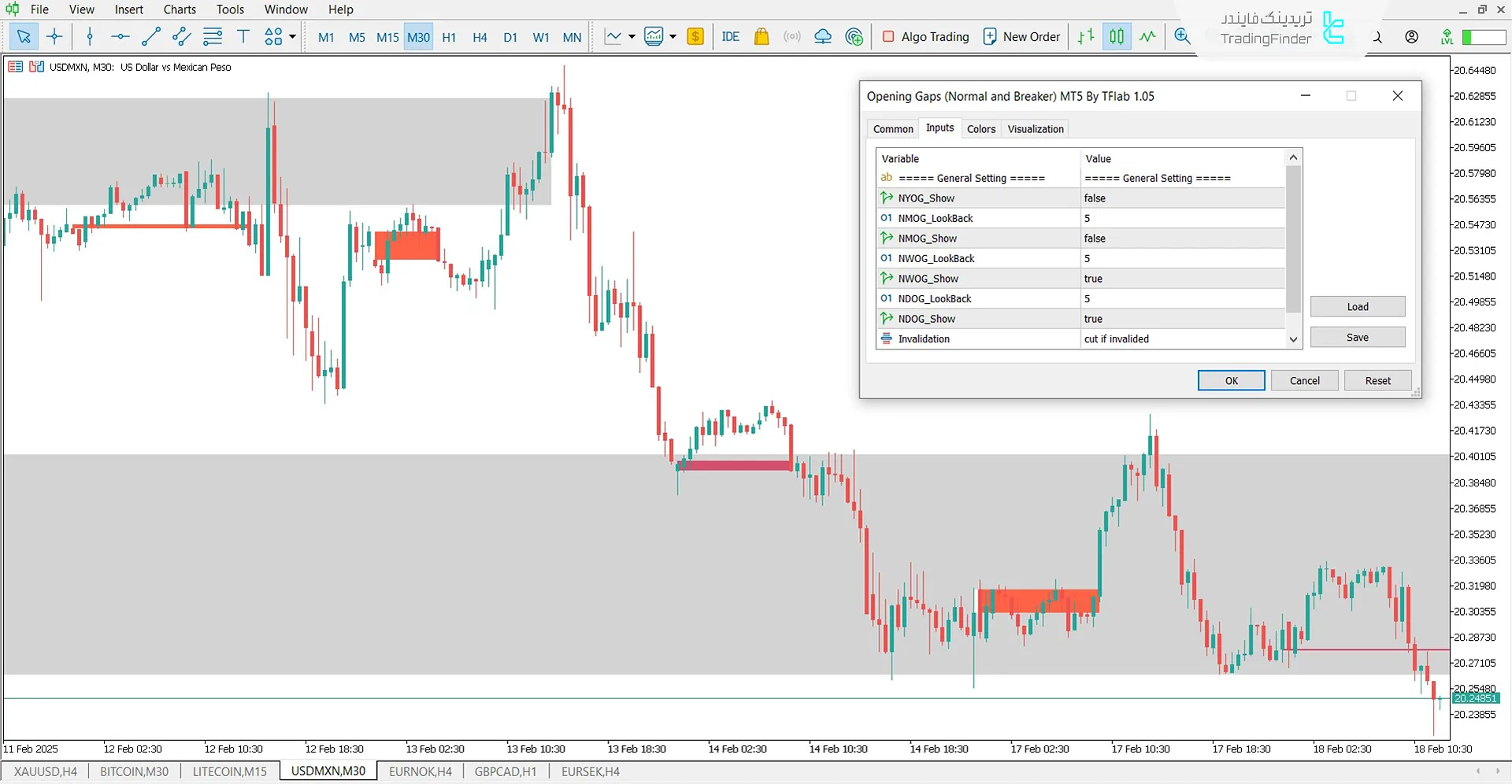
Task: Switch the chart to candlestick display
Action: pos(1116,36)
